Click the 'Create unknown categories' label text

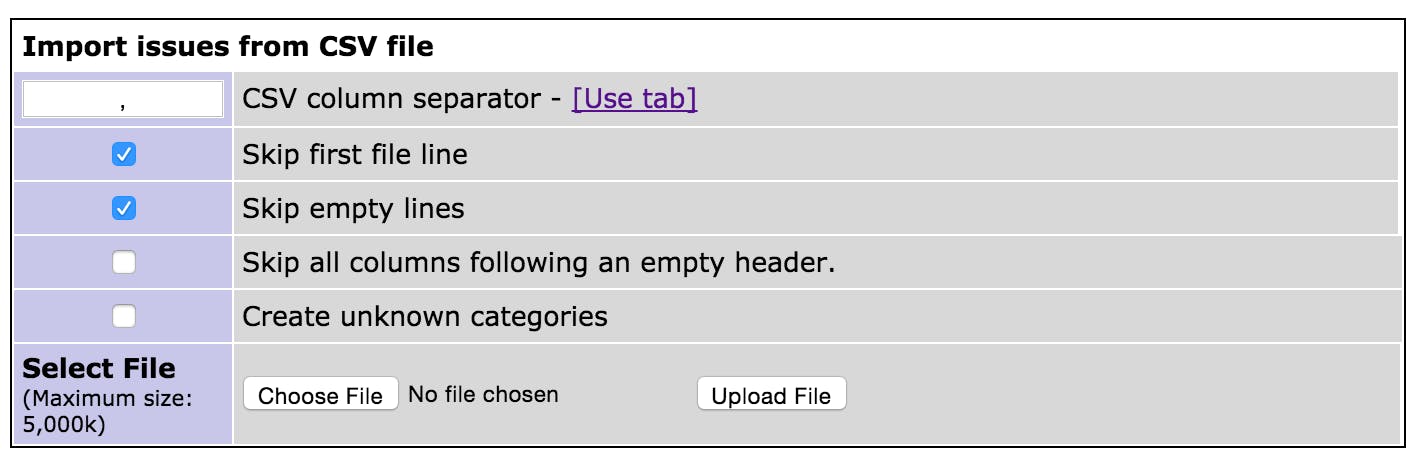pos(425,317)
